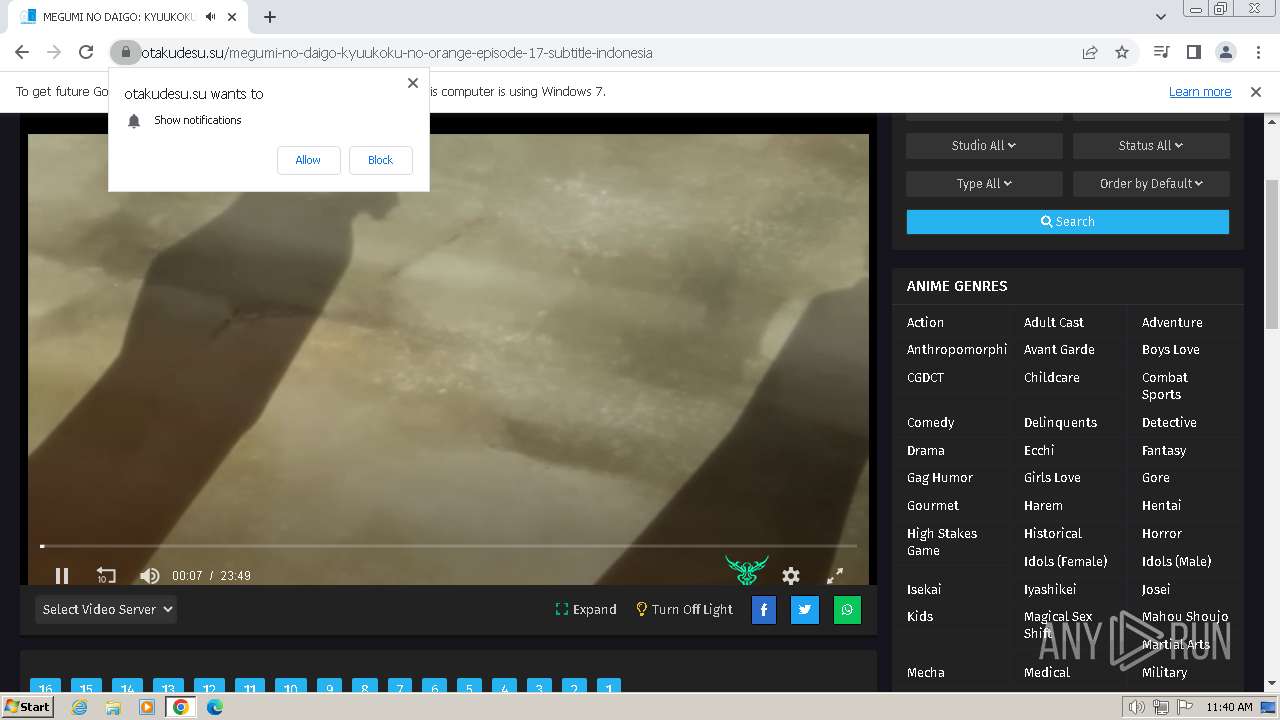This screenshot has width=1280, height=720.
Task: Open the Studio All dropdown
Action: (984, 145)
